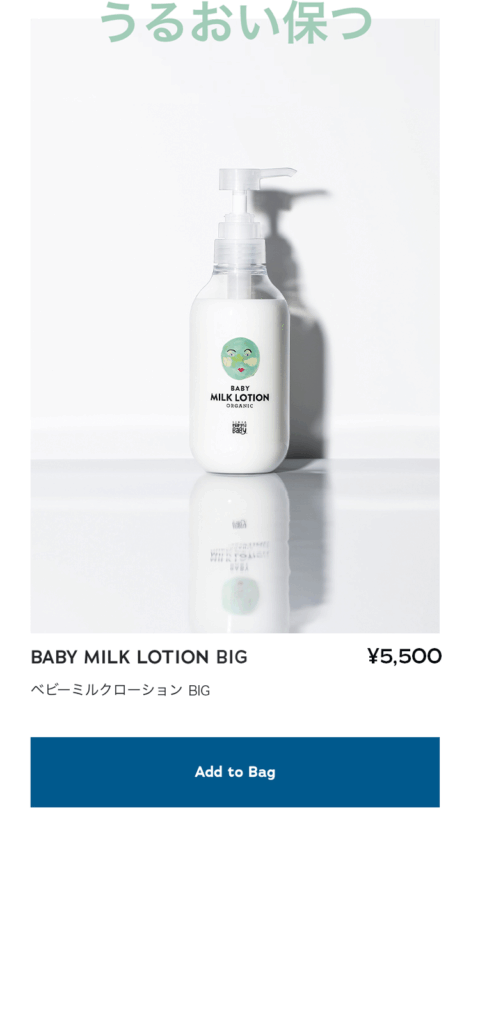The height and width of the screenshot is (1024, 480).
Task: Open the BABY MILK LOTION BIG product title
Action: point(139,657)
